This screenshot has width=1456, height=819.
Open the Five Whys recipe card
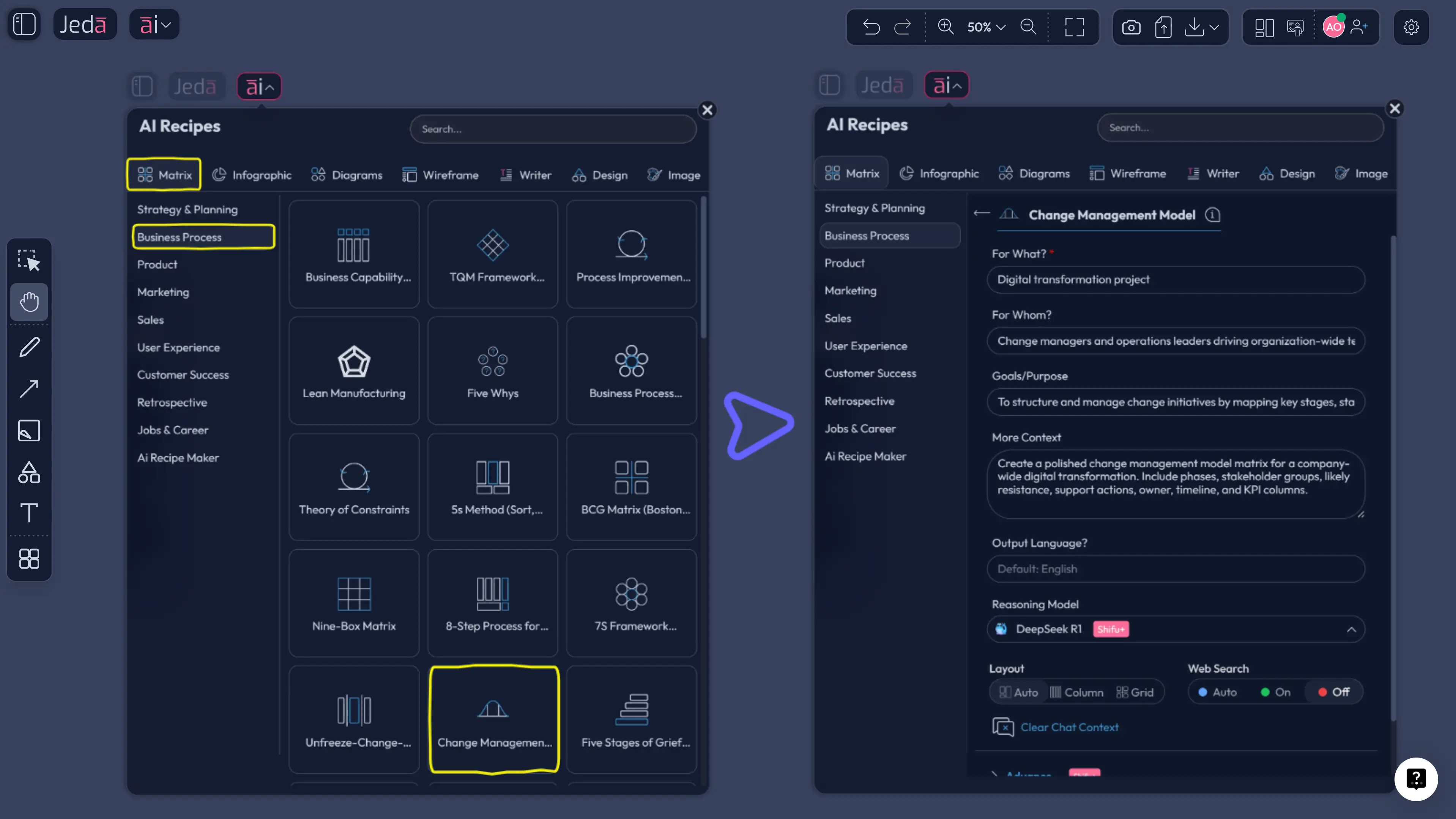(492, 370)
